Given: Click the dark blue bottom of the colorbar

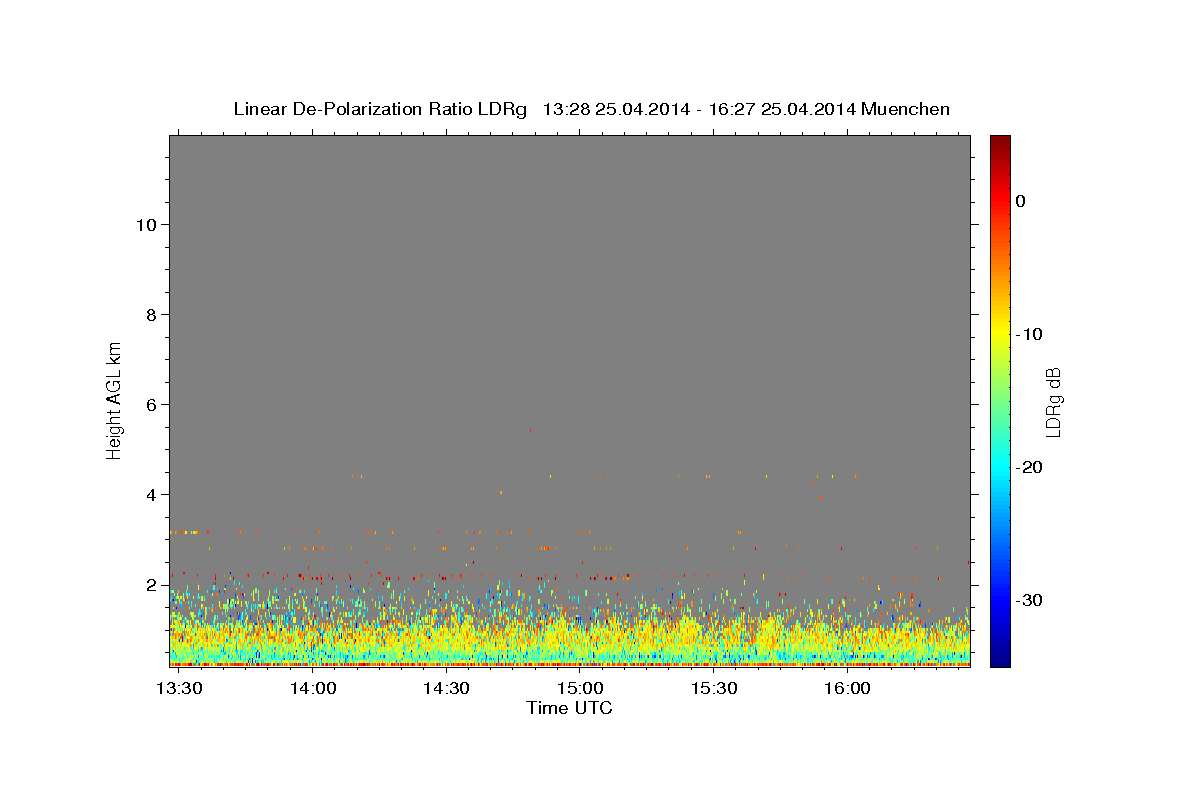Looking at the screenshot, I should pyautogui.click(x=1000, y=658).
